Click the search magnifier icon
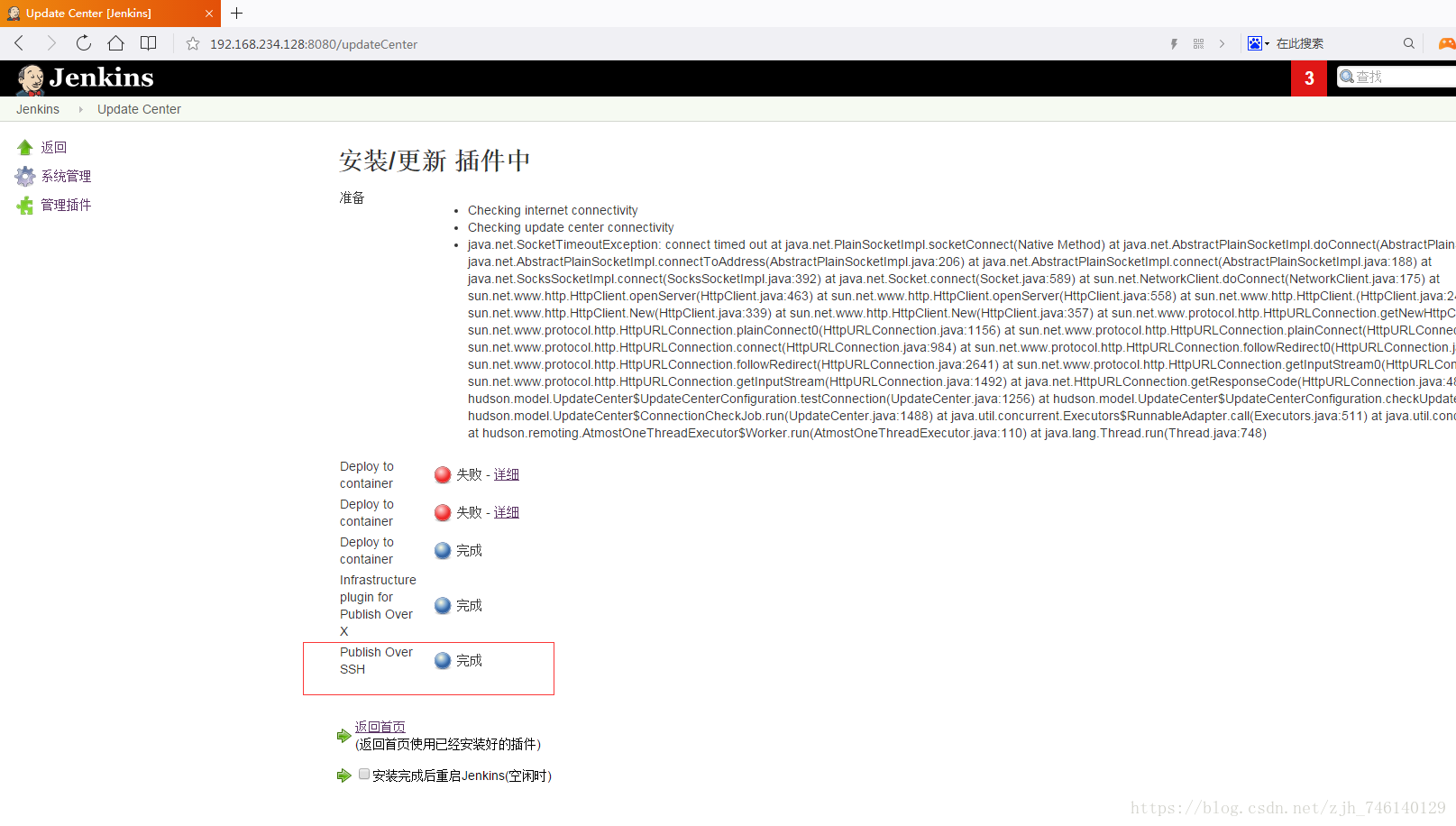Viewport: 1456px width, 826px height. click(1409, 43)
